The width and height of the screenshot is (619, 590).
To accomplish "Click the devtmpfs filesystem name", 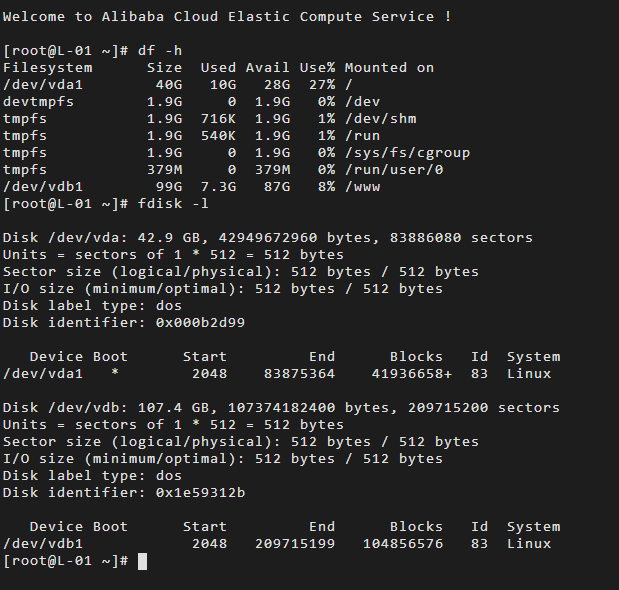I will pyautogui.click(x=38, y=101).
